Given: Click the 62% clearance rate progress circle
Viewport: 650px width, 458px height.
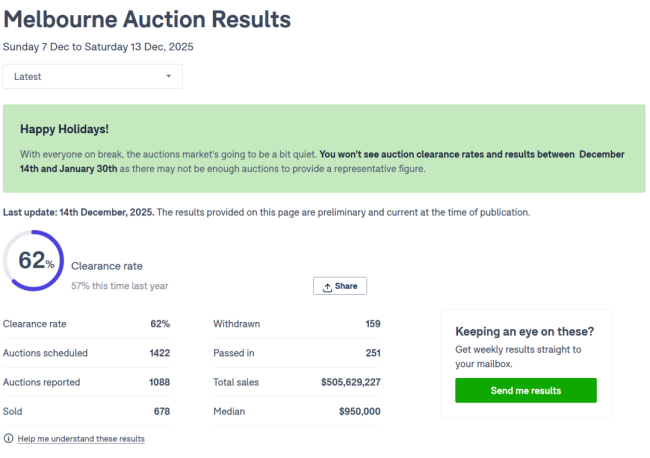Looking at the screenshot, I should coord(34,261).
